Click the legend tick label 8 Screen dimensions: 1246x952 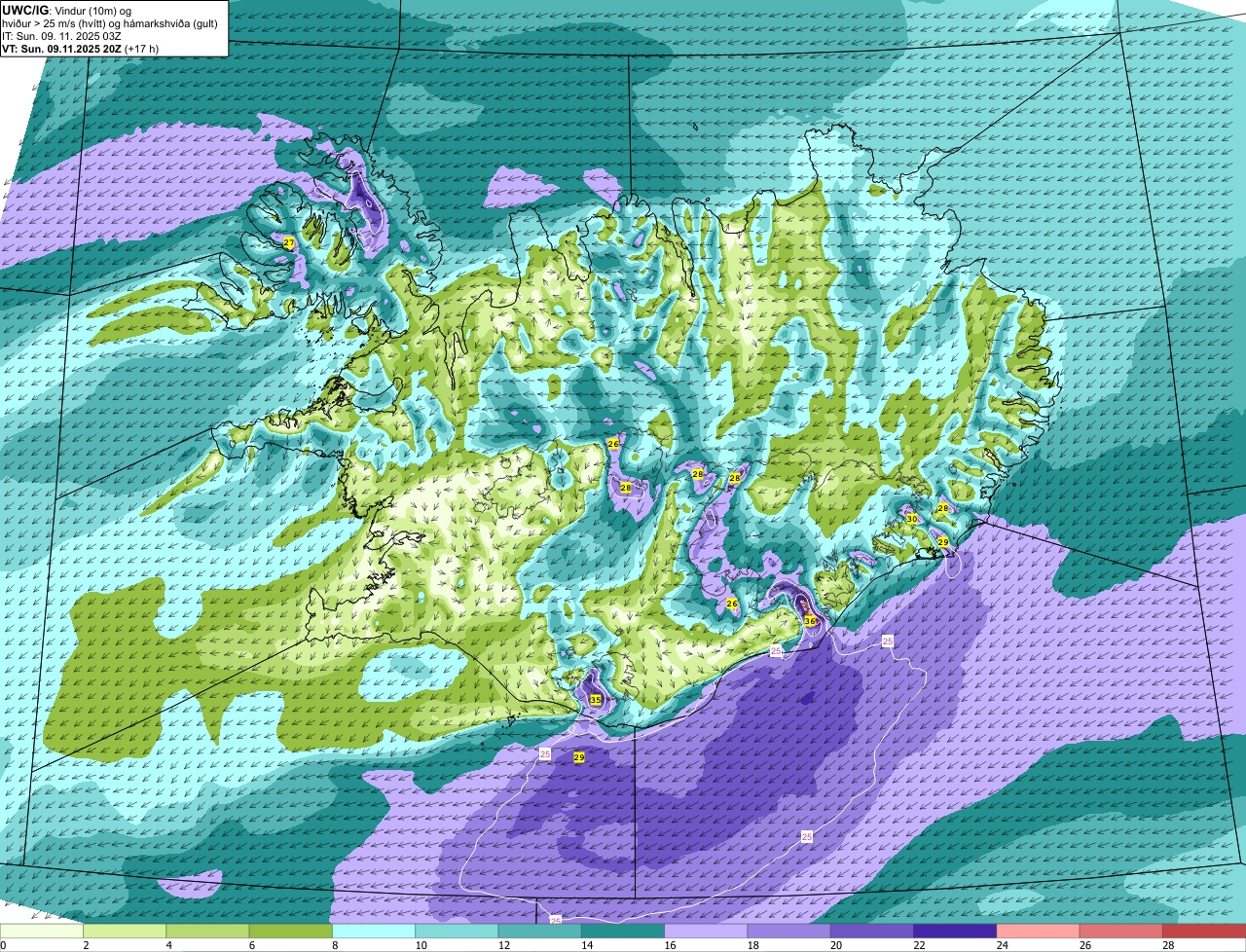[x=335, y=945]
